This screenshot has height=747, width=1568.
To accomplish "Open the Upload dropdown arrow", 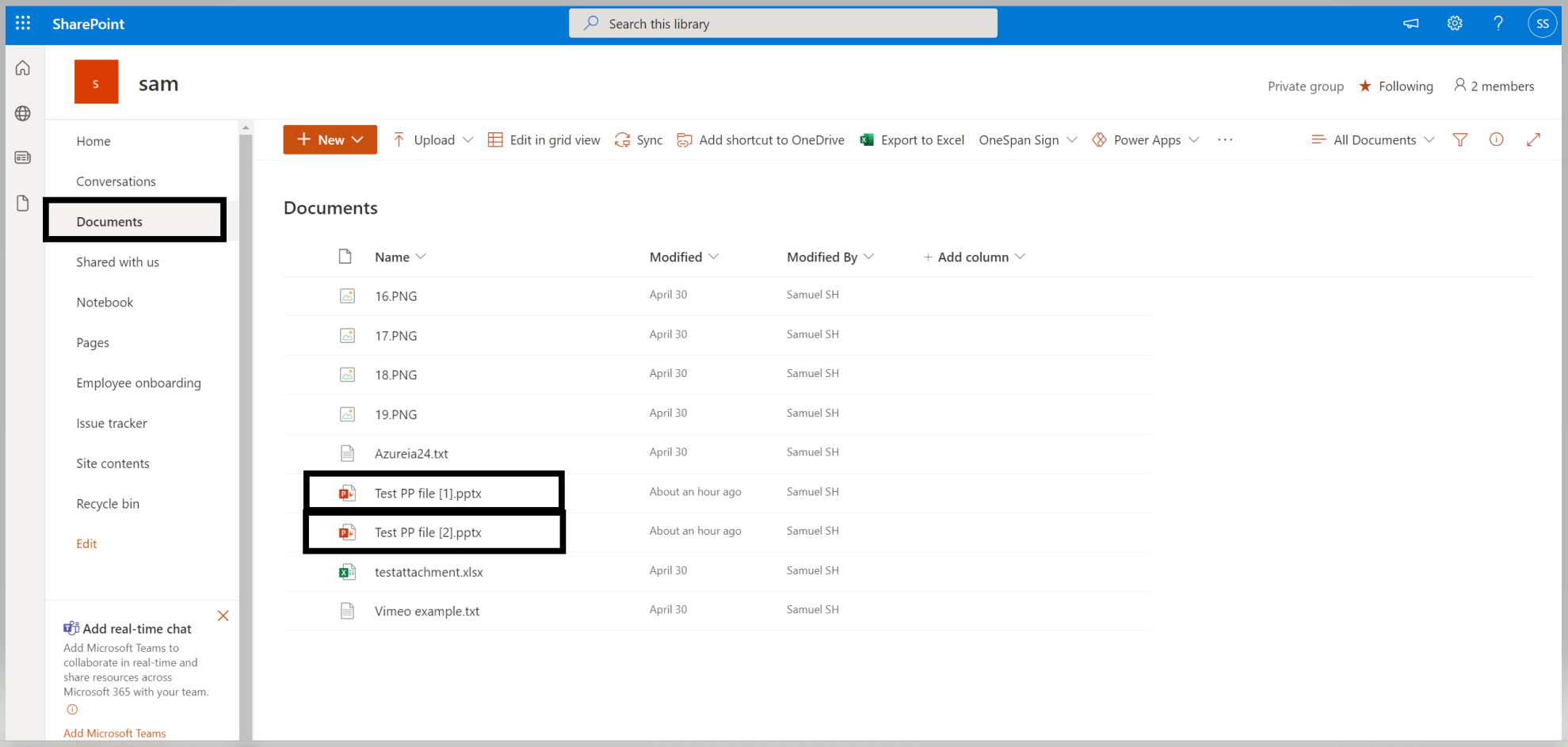I will (x=469, y=139).
